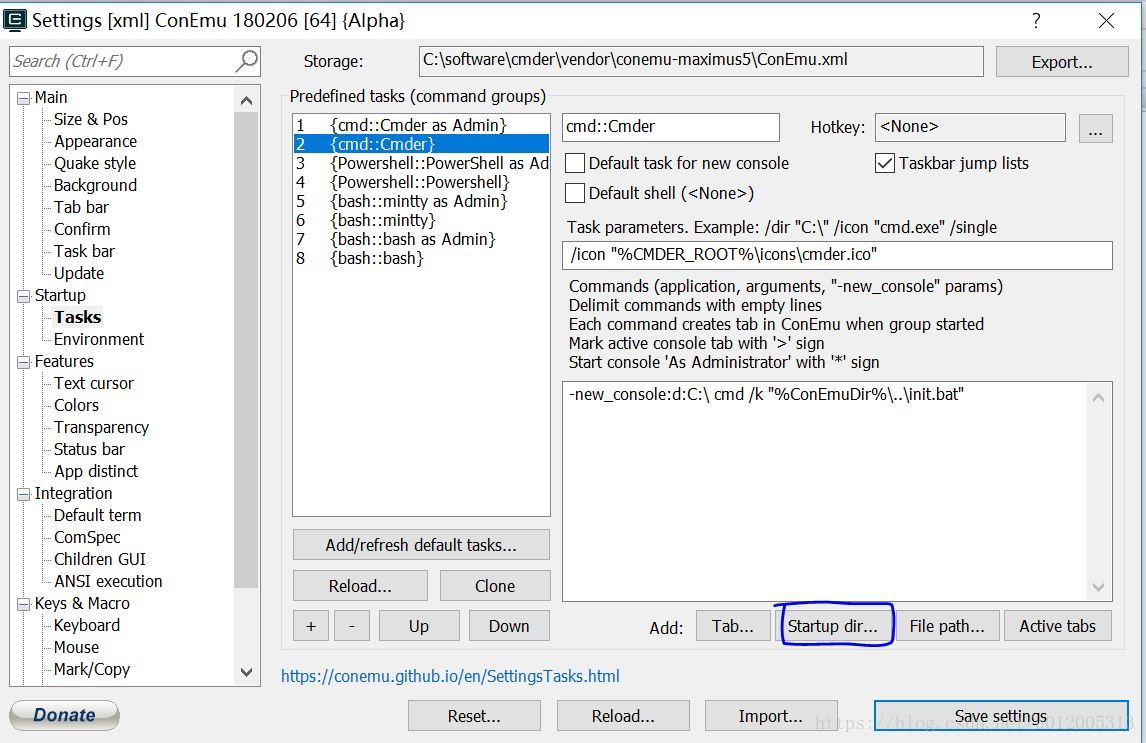1146x743 pixels.
Task: Select Tab bar in settings tree
Action: coord(81,207)
